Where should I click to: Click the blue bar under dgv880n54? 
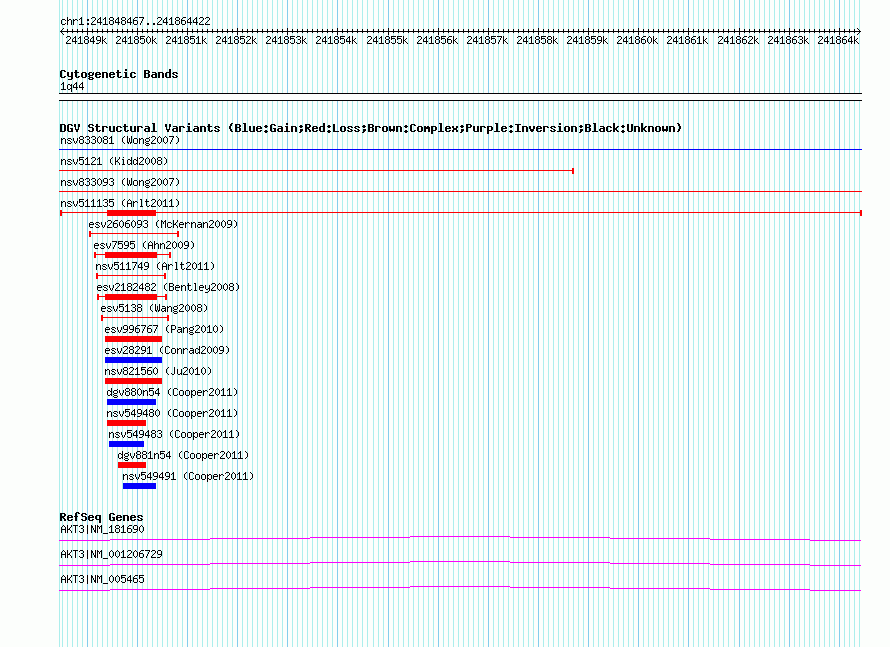click(x=132, y=402)
